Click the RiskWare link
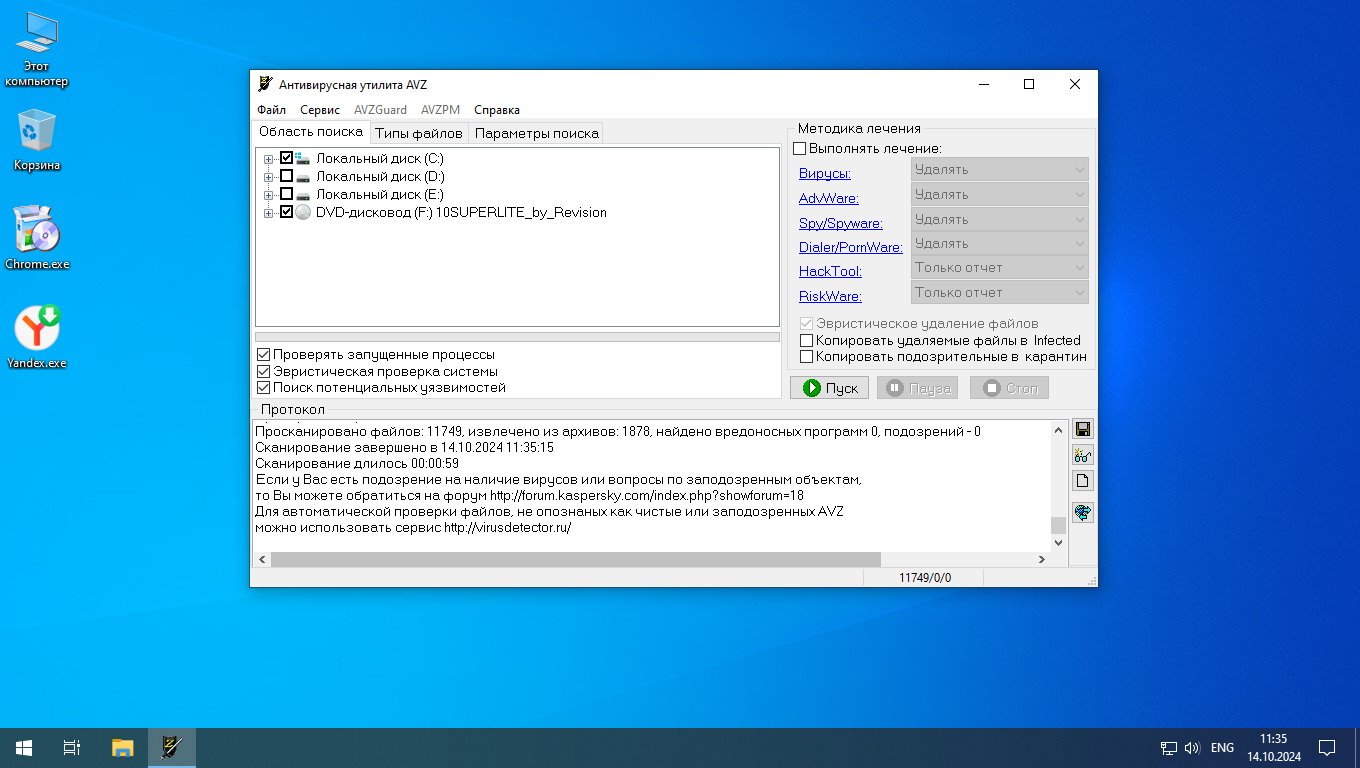Viewport: 1360px width, 768px height. [830, 296]
